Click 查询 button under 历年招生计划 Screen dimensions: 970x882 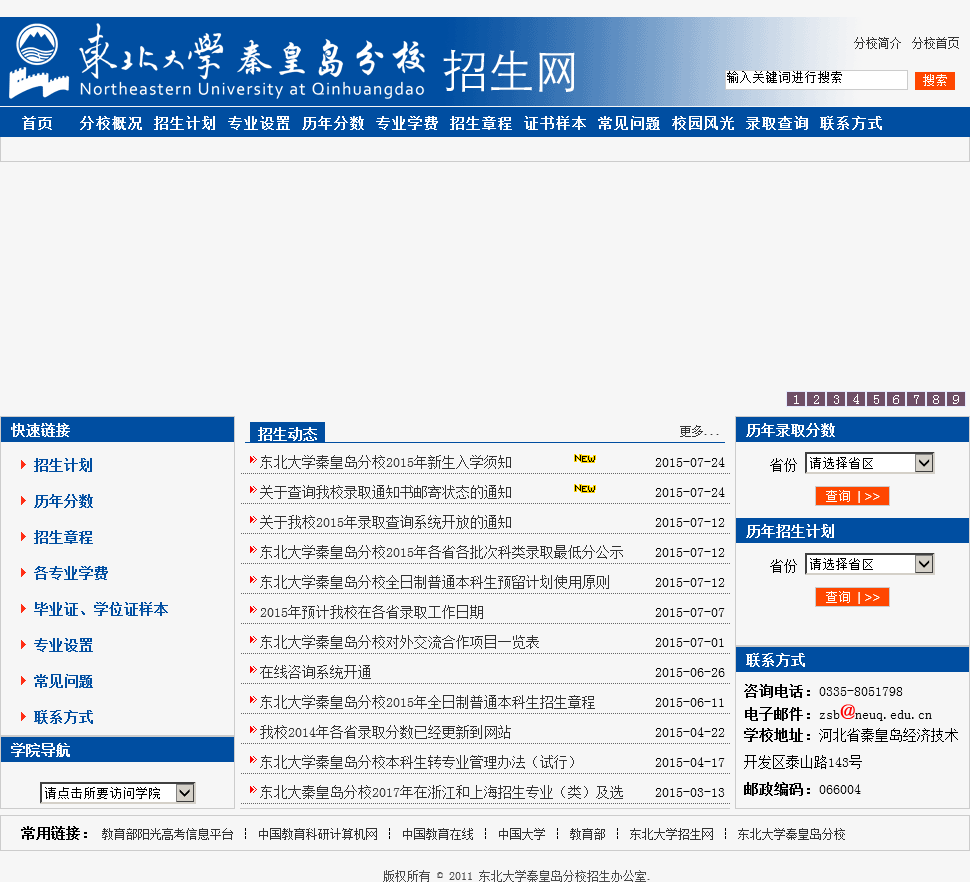point(852,597)
